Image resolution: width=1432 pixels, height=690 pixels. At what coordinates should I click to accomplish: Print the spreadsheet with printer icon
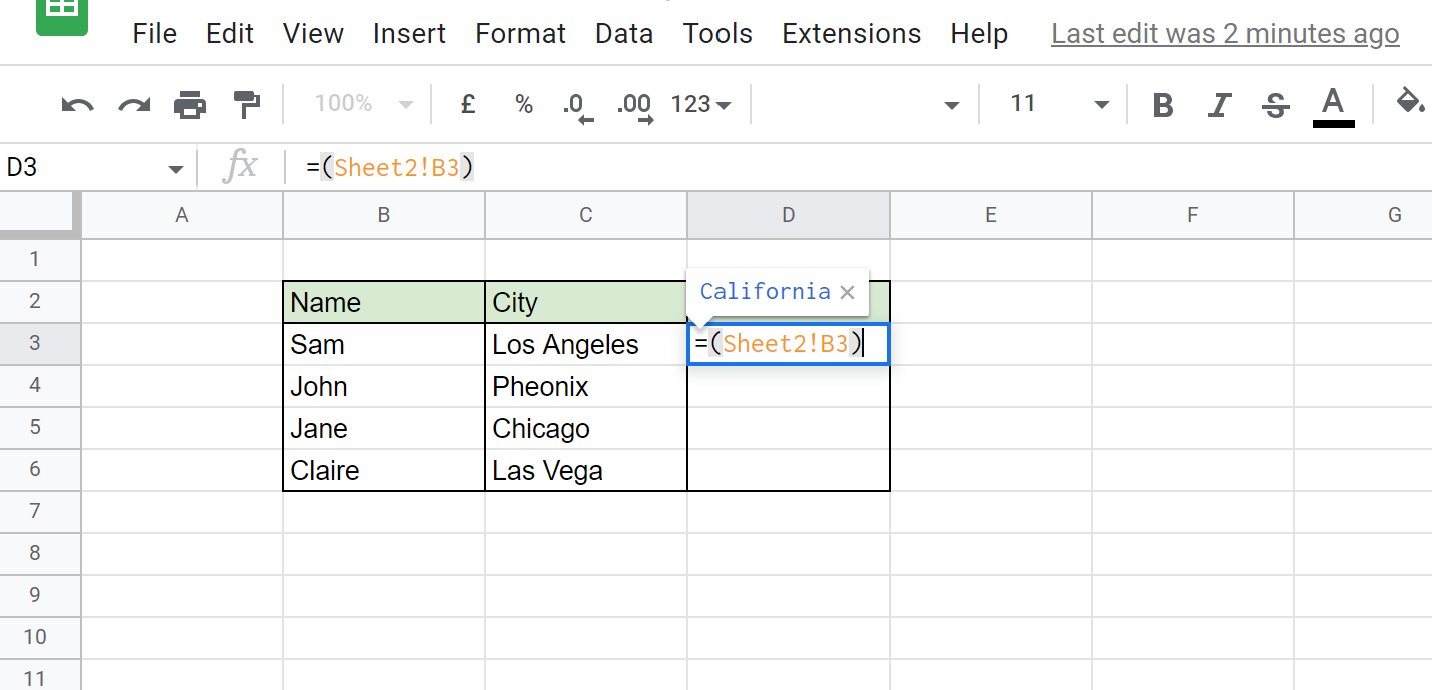[x=189, y=105]
